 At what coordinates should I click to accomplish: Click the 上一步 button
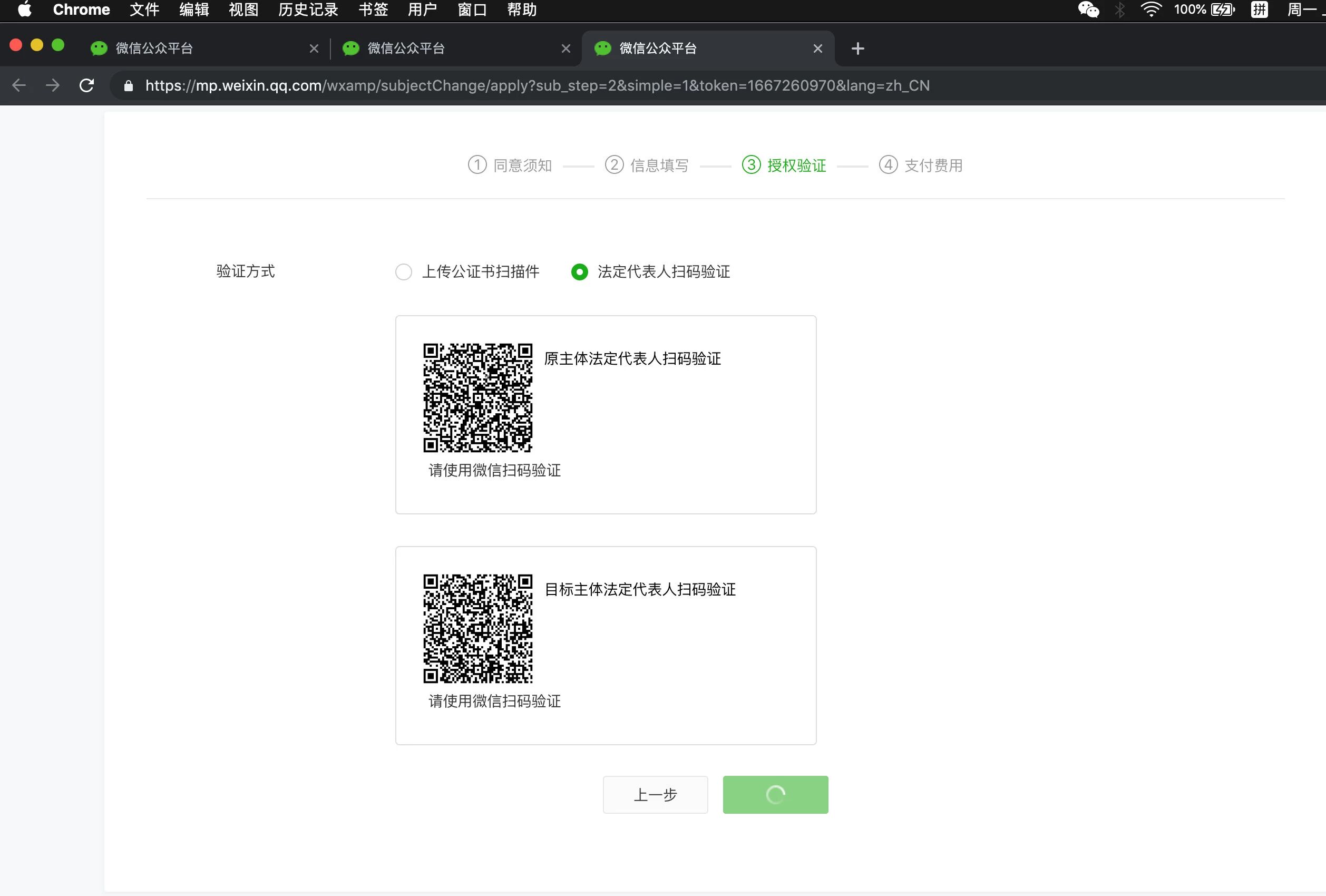[x=655, y=794]
